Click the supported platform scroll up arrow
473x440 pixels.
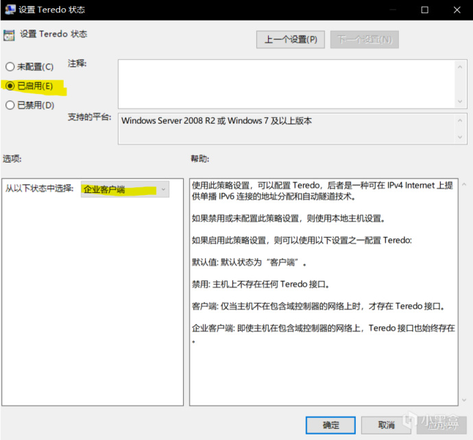click(460, 120)
